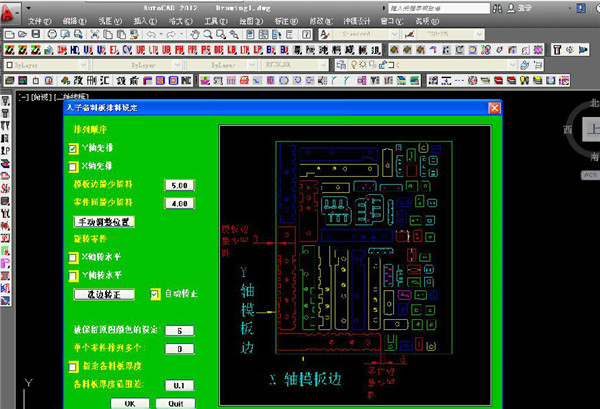Uncheck the Y轴先排 checkbox
Screen dimensions: 600x409
(73, 148)
